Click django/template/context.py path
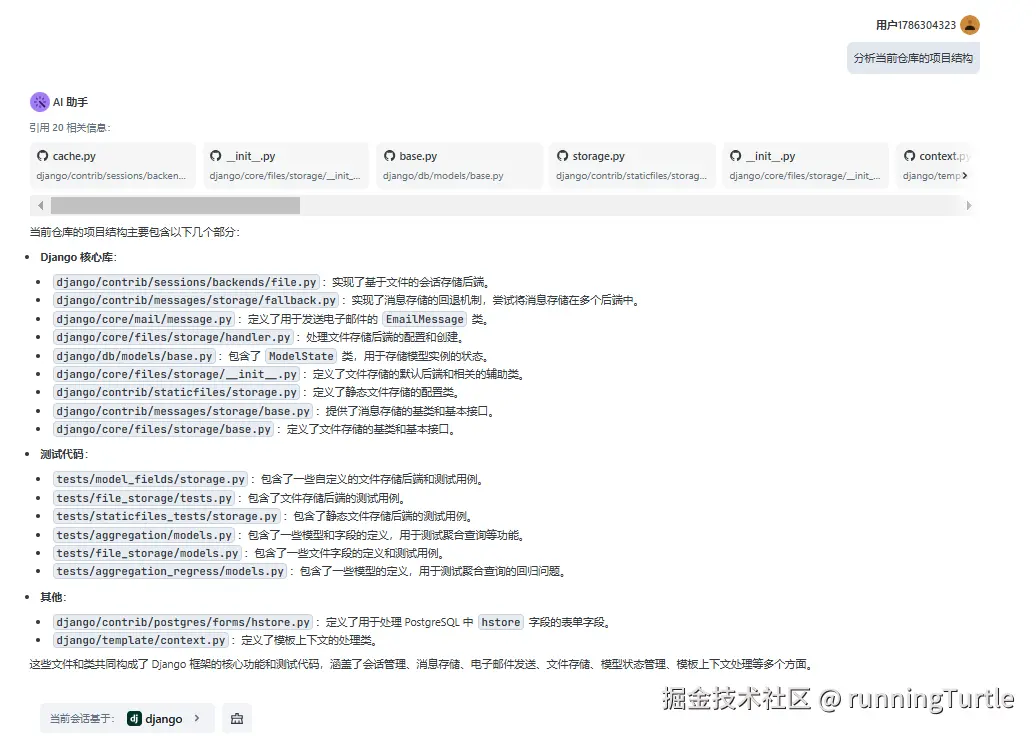Viewport: 1036px width, 736px height. (141, 640)
